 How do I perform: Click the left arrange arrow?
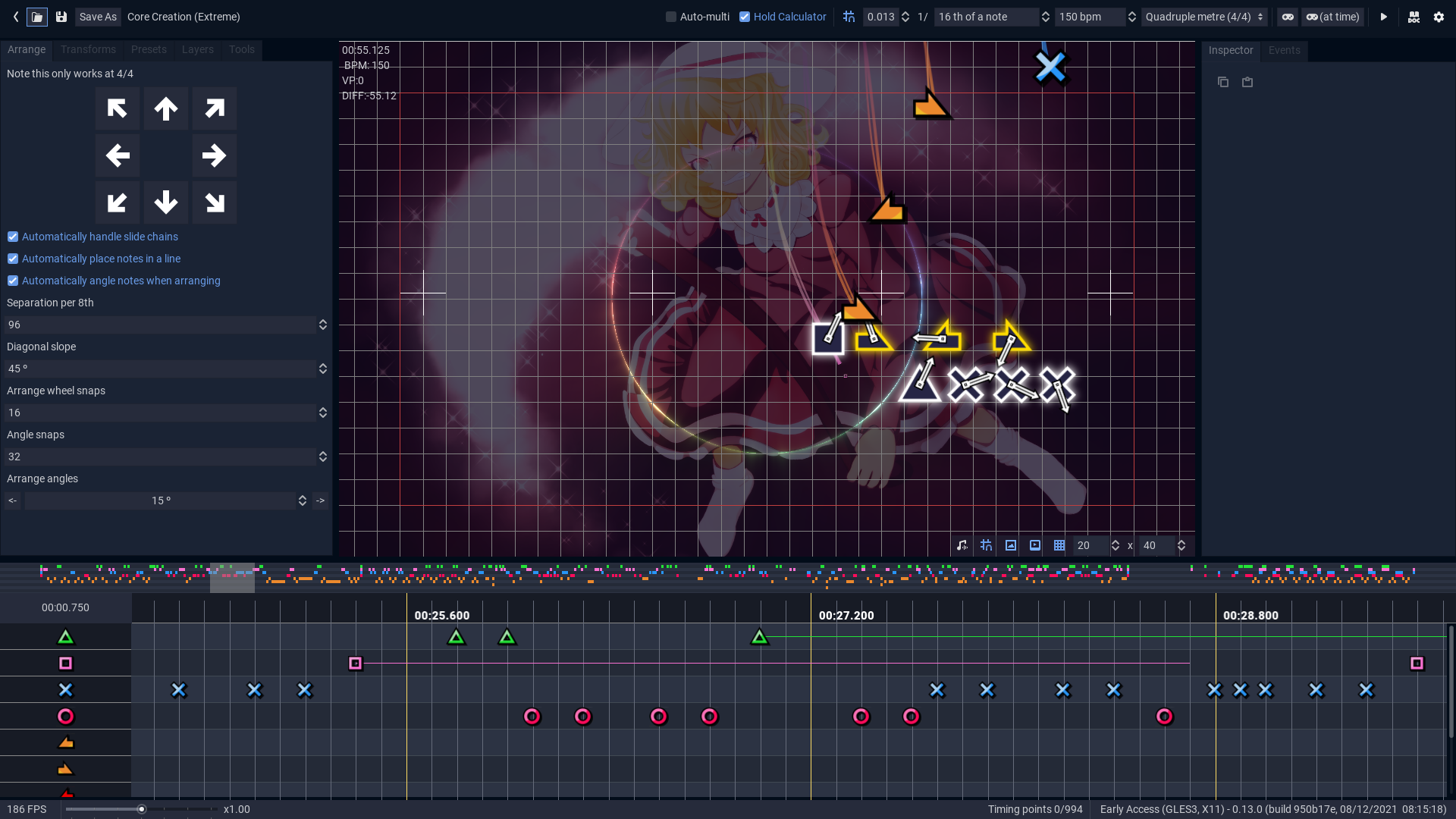[x=118, y=155]
